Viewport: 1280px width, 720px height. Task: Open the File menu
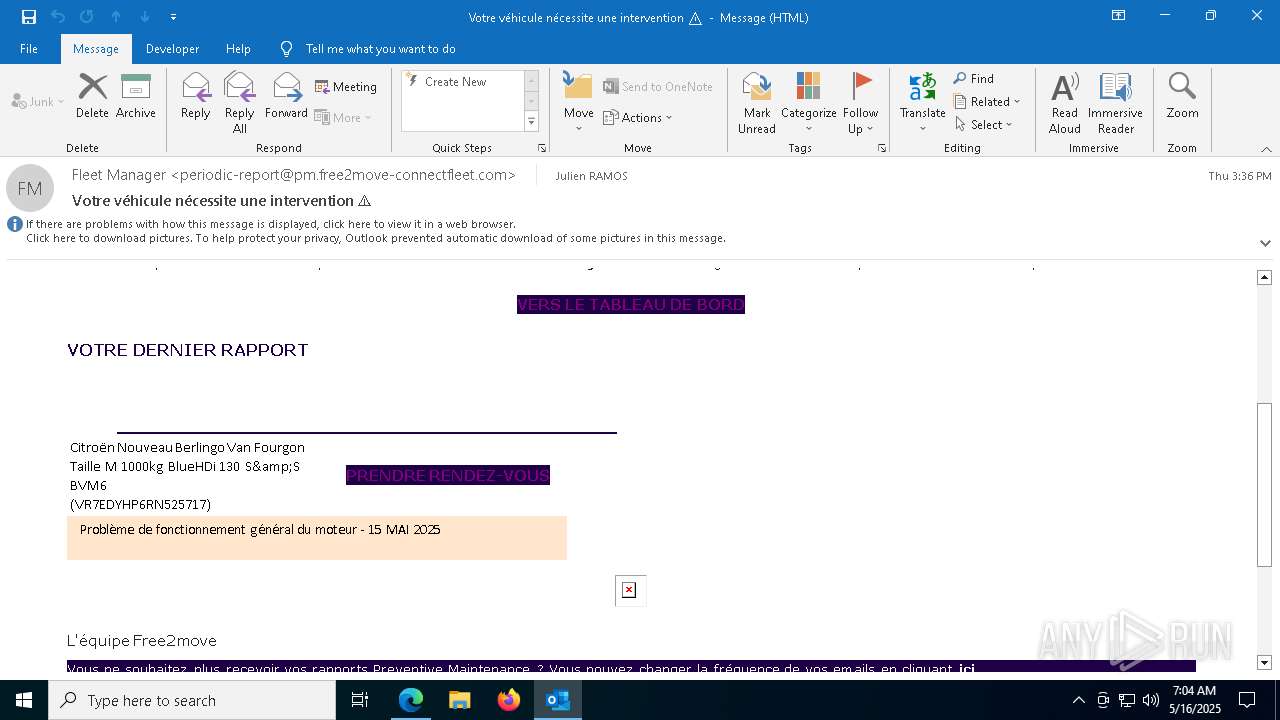pos(29,48)
